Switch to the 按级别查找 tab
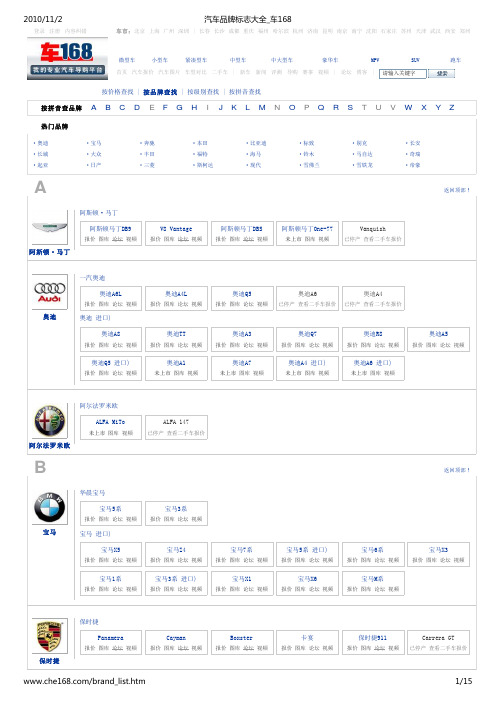The image size is (496, 702). click(x=203, y=92)
